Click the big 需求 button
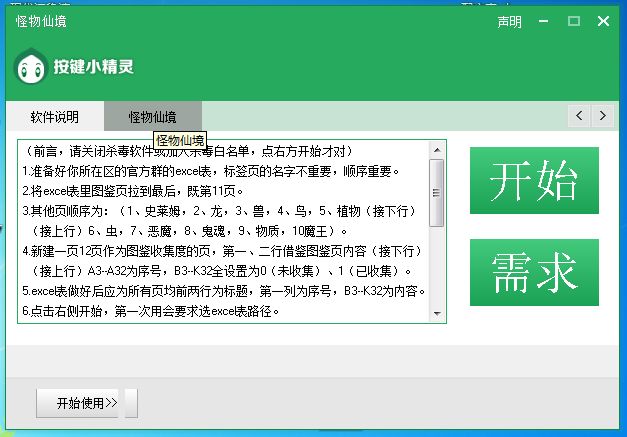Image resolution: width=627 pixels, height=437 pixels. click(x=534, y=272)
